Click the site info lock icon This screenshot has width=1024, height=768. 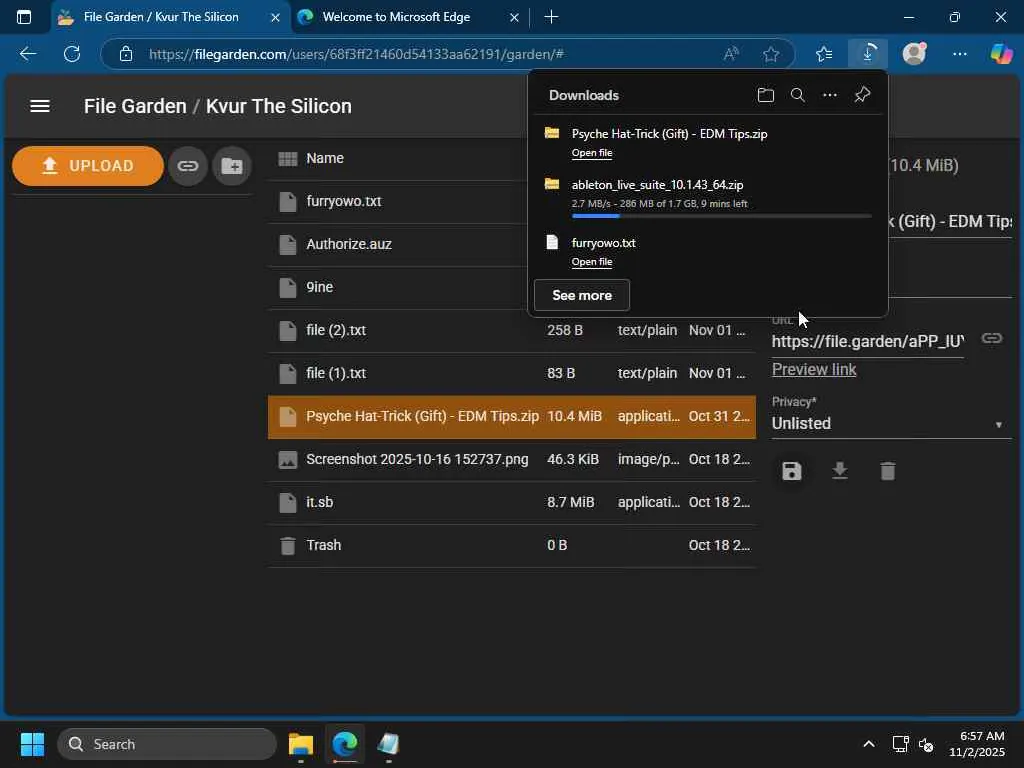pyautogui.click(x=126, y=54)
